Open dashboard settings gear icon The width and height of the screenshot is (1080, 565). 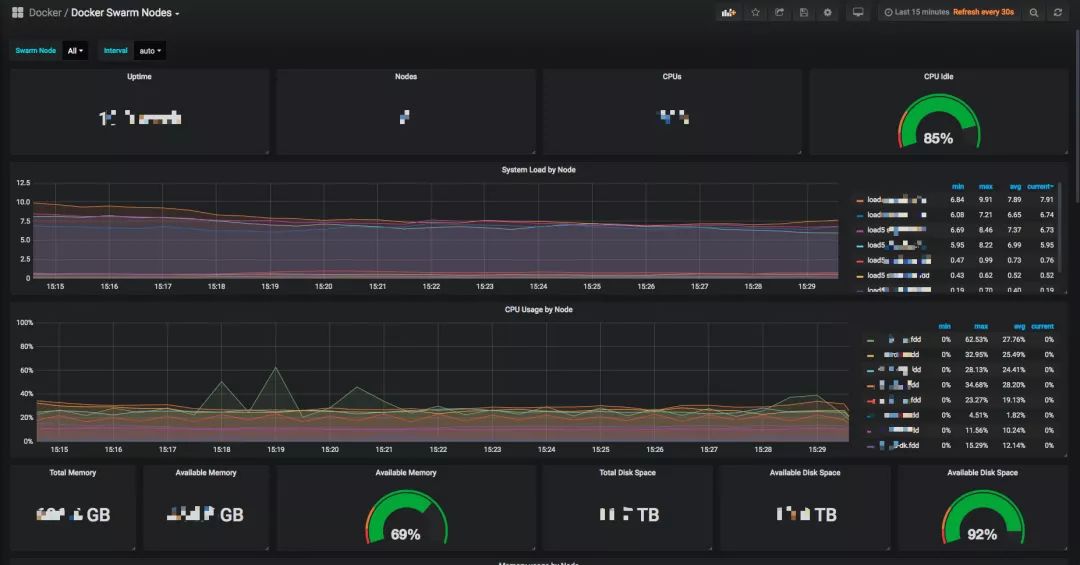[x=827, y=12]
